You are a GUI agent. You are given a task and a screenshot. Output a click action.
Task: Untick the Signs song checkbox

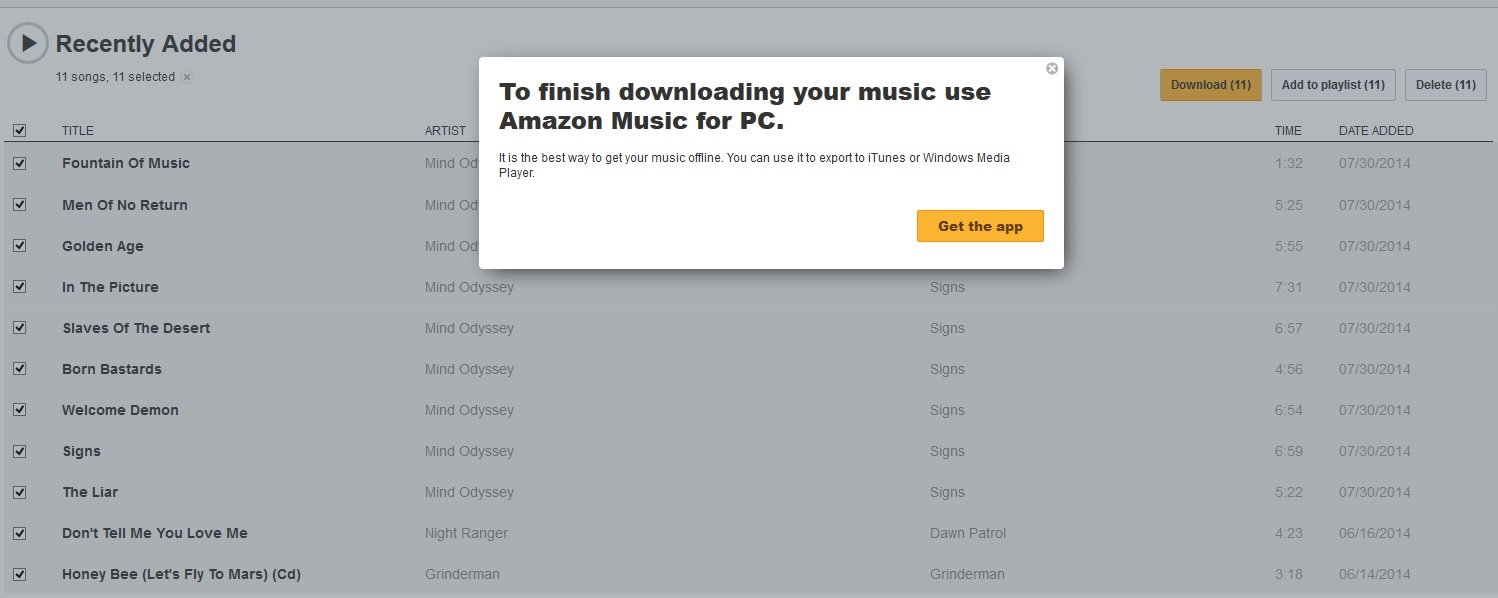pos(19,451)
